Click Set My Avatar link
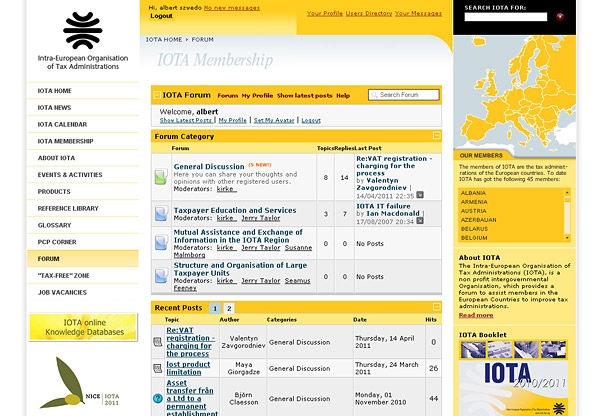Screen dimensions: 604x416 [x=274, y=121]
